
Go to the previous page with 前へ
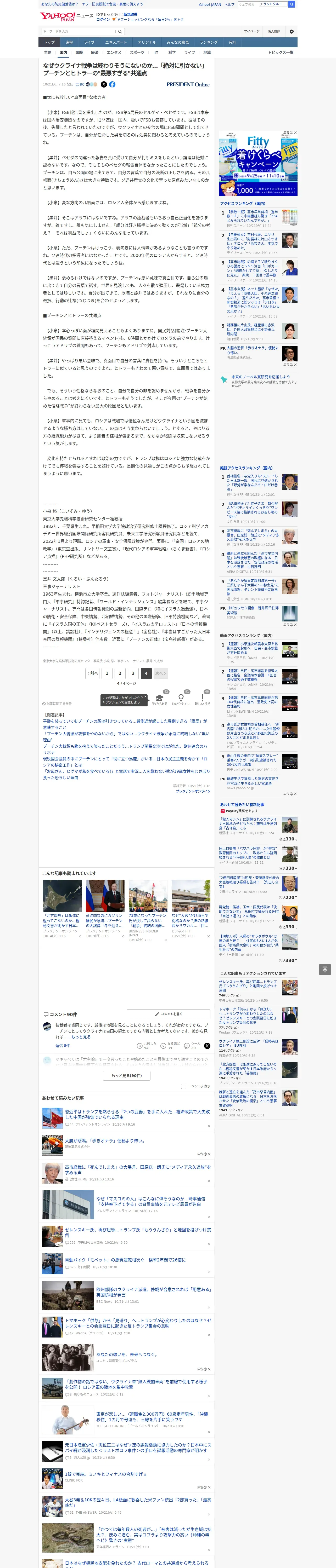93,673
